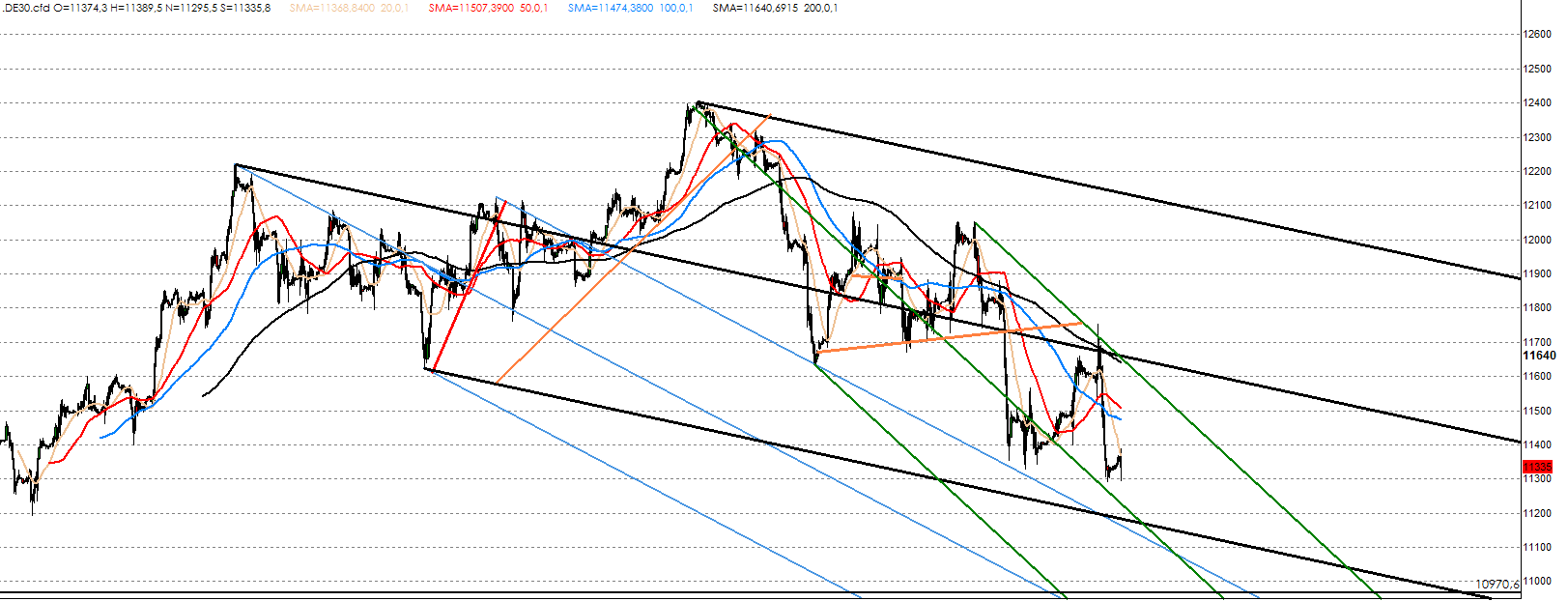Click the chart's highest price peak near 12400

tap(698, 102)
